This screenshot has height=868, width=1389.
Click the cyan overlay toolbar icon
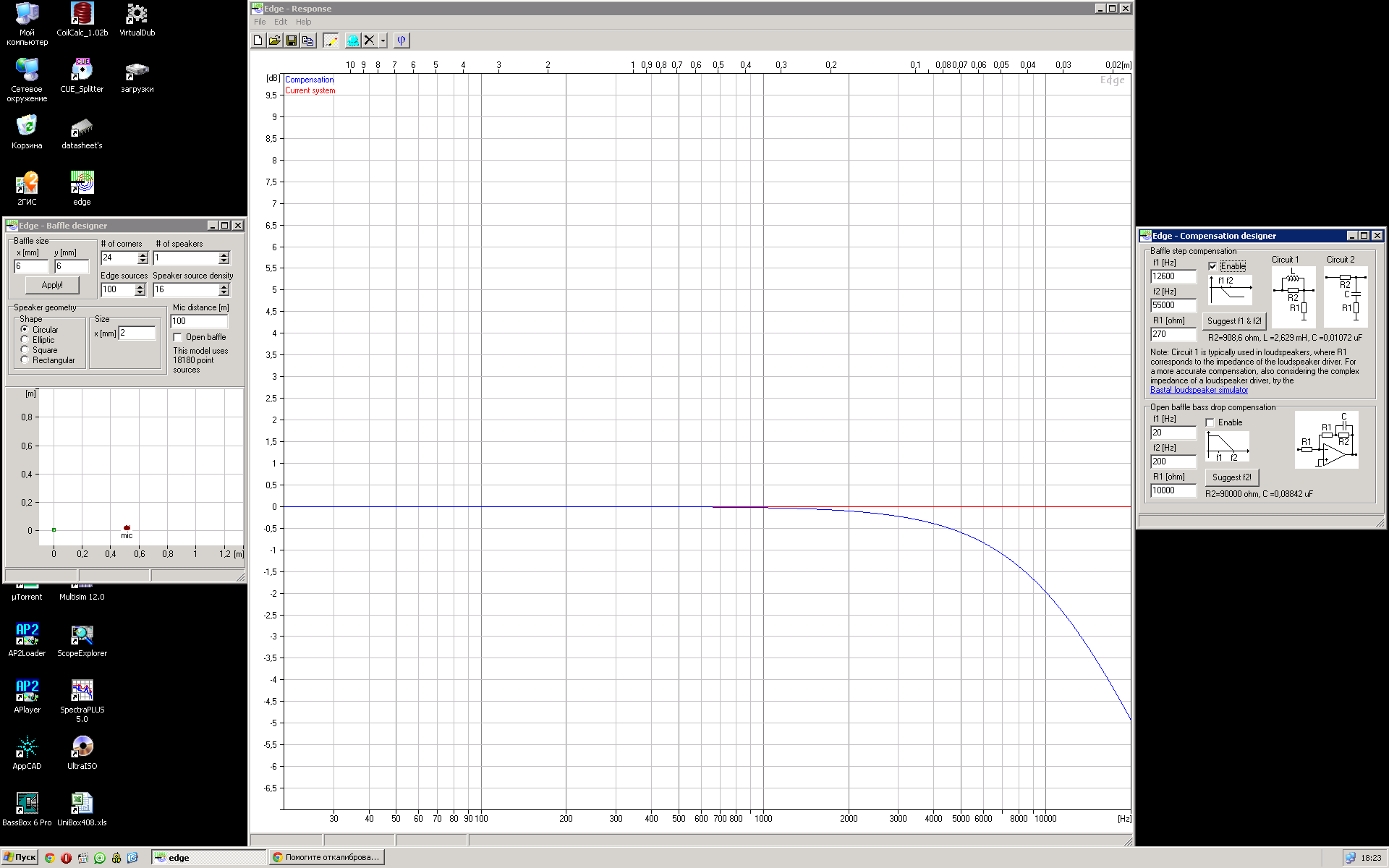click(352, 41)
